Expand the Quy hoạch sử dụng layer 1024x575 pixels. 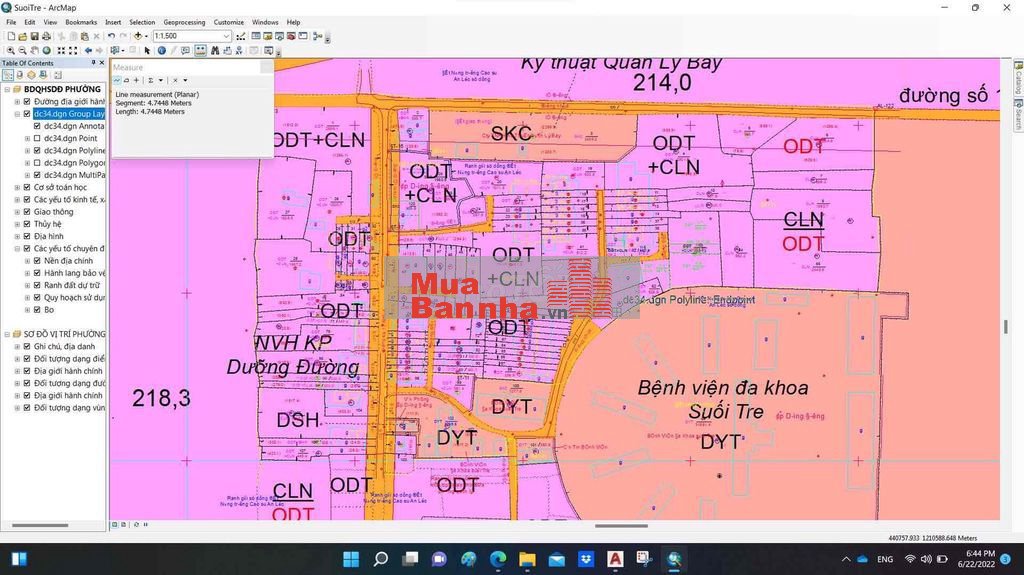click(x=27, y=297)
